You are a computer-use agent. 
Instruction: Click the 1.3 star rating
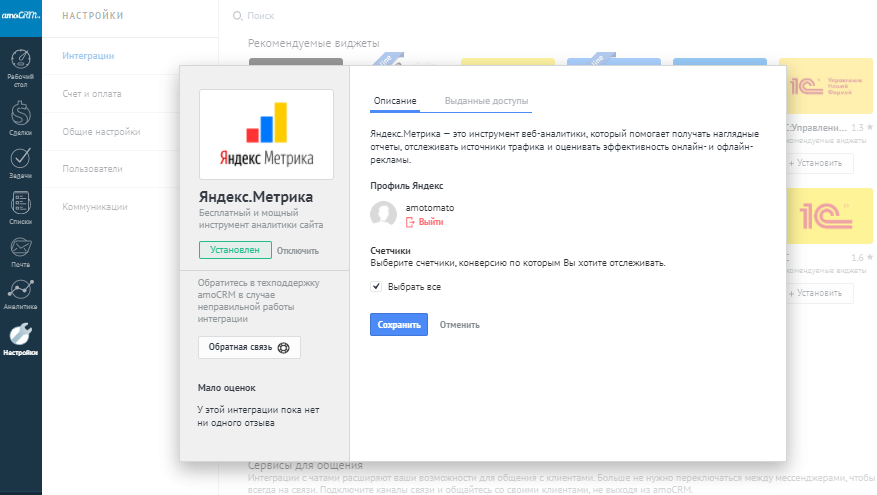(862, 128)
